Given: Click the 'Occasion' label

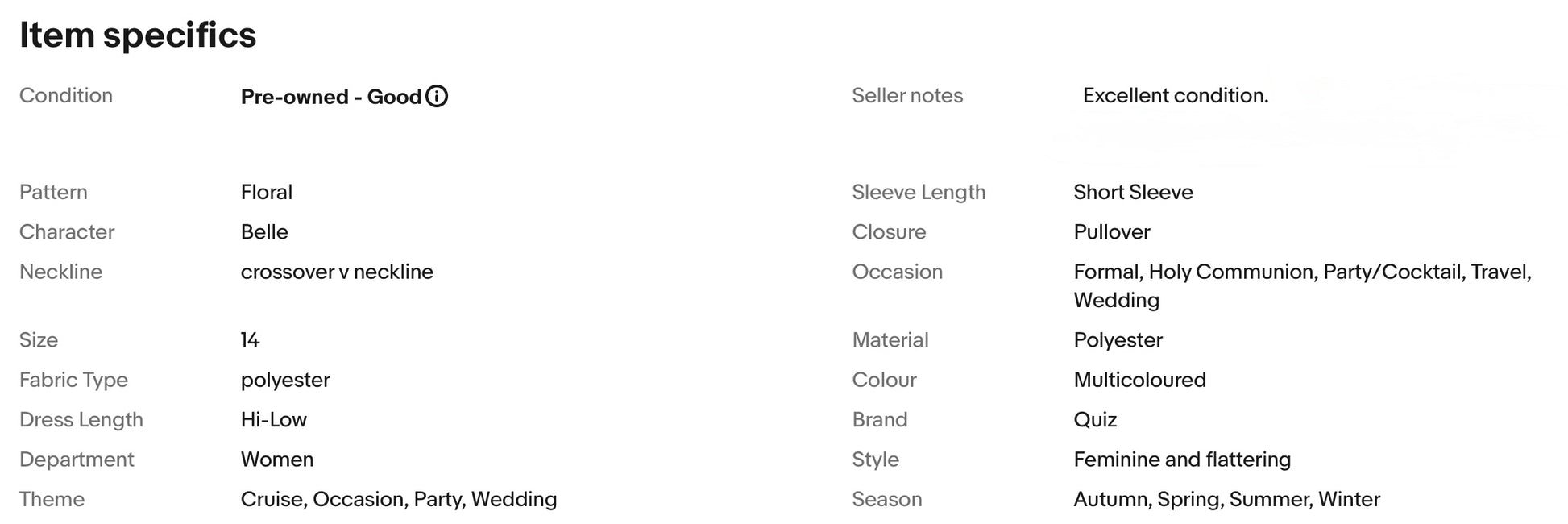Looking at the screenshot, I should 898,272.
